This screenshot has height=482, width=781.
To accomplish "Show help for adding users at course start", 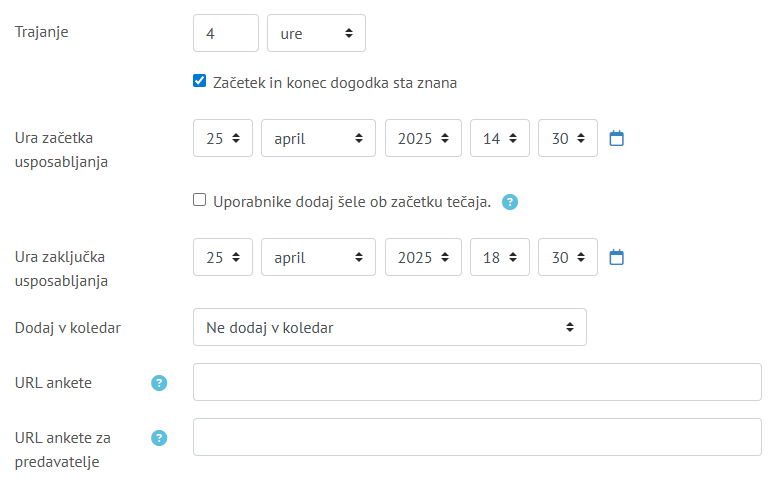I will tap(510, 202).
